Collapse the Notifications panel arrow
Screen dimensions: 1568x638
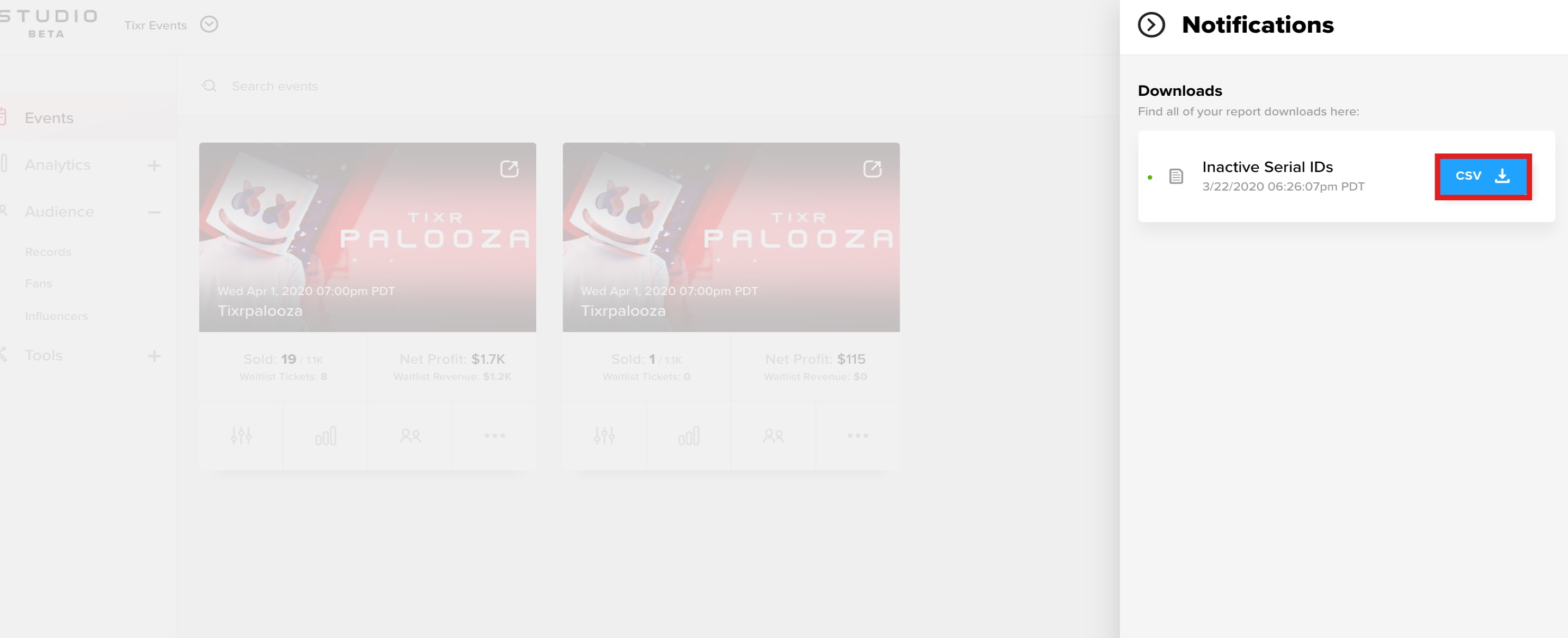tap(1151, 25)
